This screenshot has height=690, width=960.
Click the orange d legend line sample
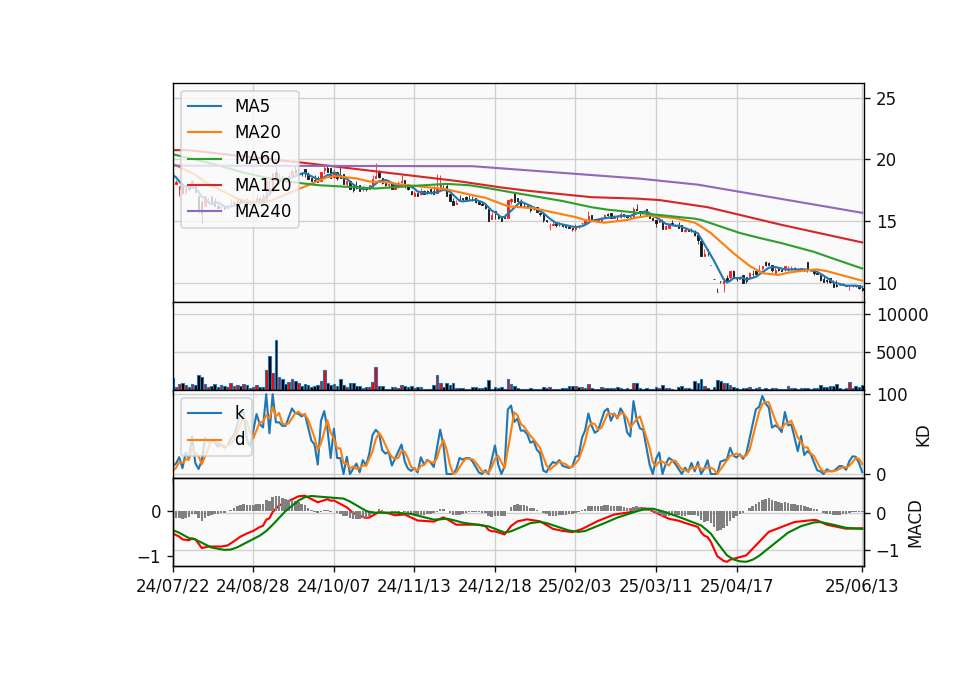[205, 440]
